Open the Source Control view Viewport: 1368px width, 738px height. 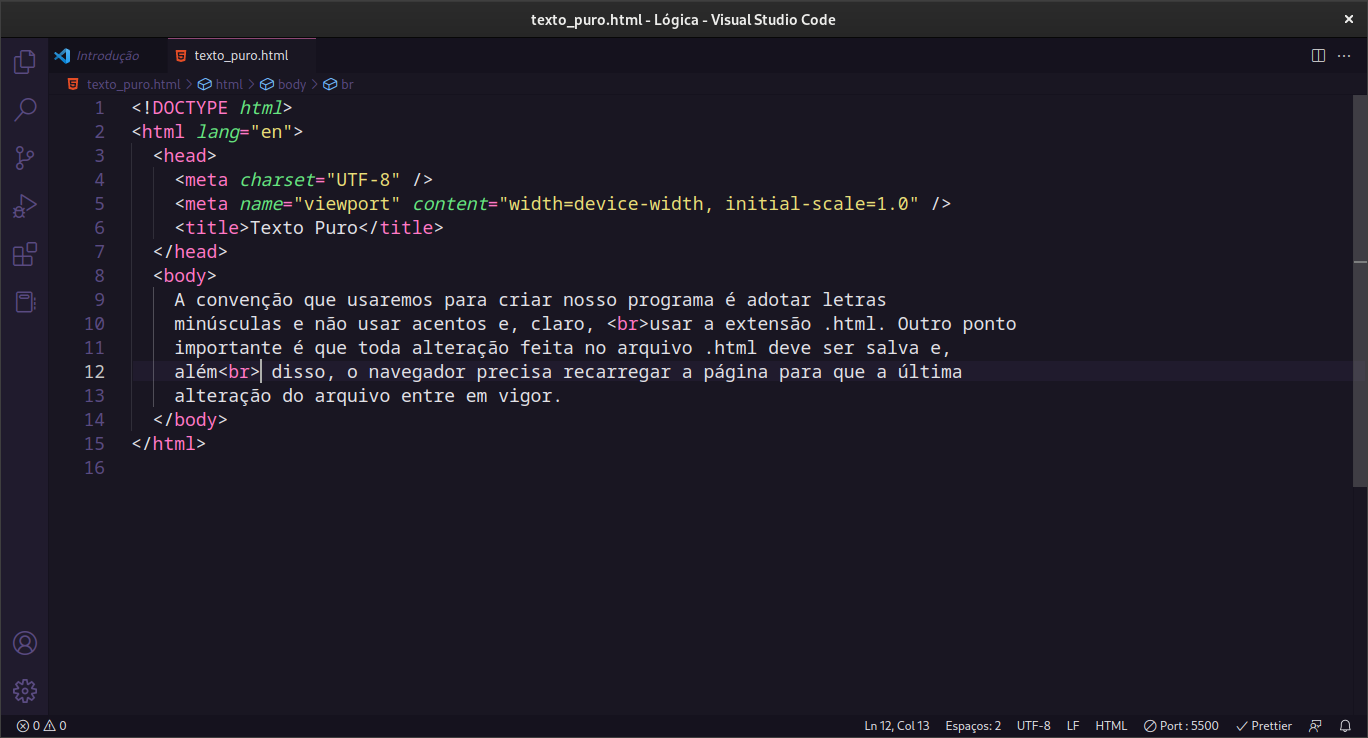point(25,158)
